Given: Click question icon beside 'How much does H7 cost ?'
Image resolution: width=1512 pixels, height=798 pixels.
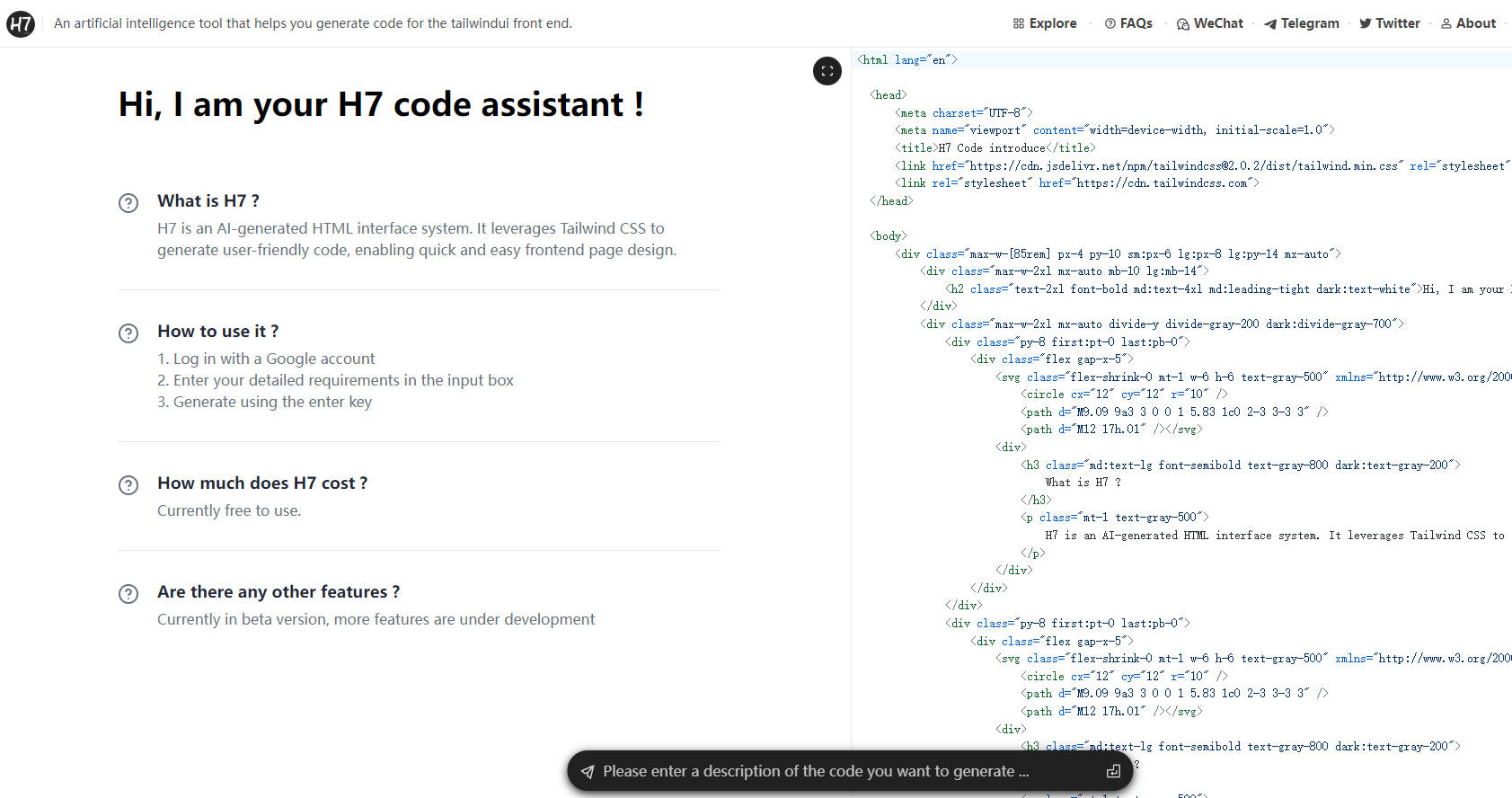Looking at the screenshot, I should point(128,485).
